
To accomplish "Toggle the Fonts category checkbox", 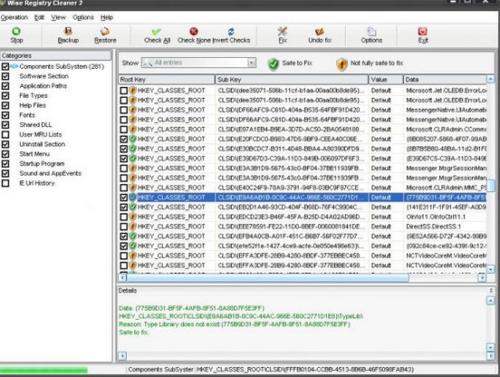I will click(5, 115).
